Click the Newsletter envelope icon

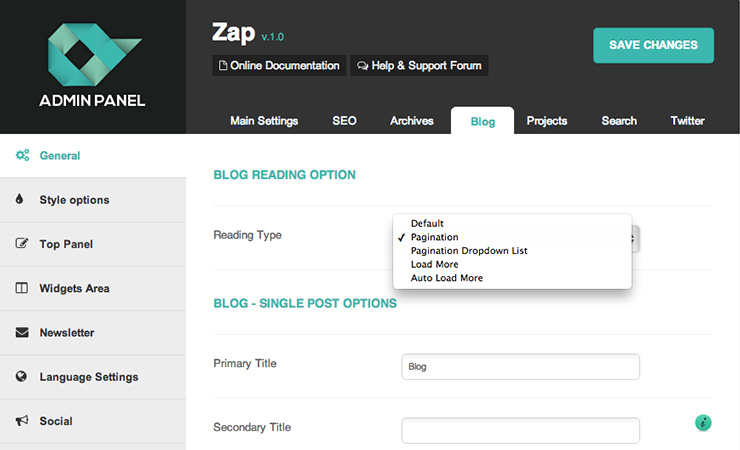(x=22, y=332)
